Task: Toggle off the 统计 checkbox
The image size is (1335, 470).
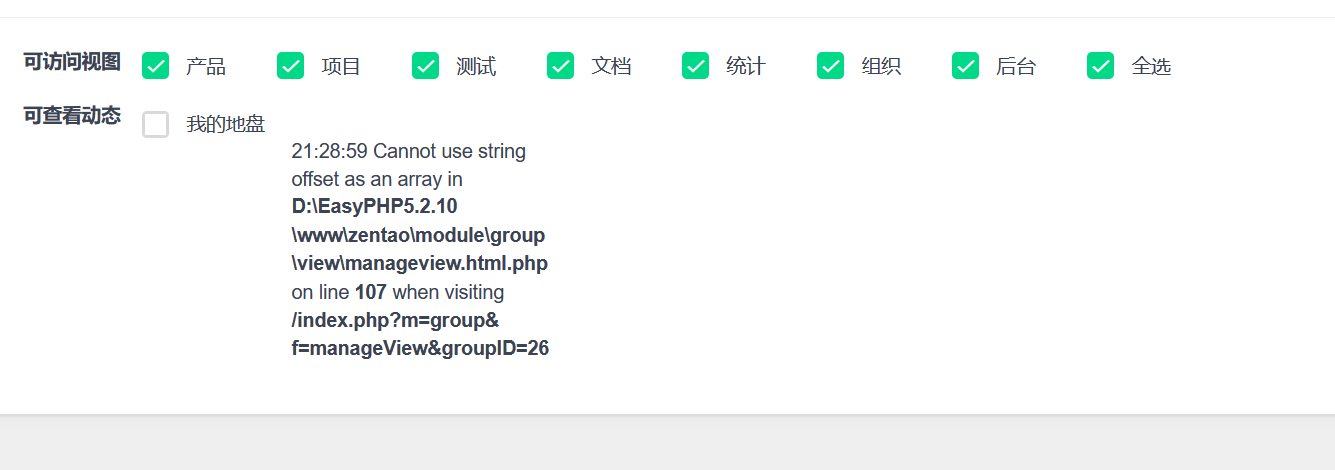Action: coord(695,66)
